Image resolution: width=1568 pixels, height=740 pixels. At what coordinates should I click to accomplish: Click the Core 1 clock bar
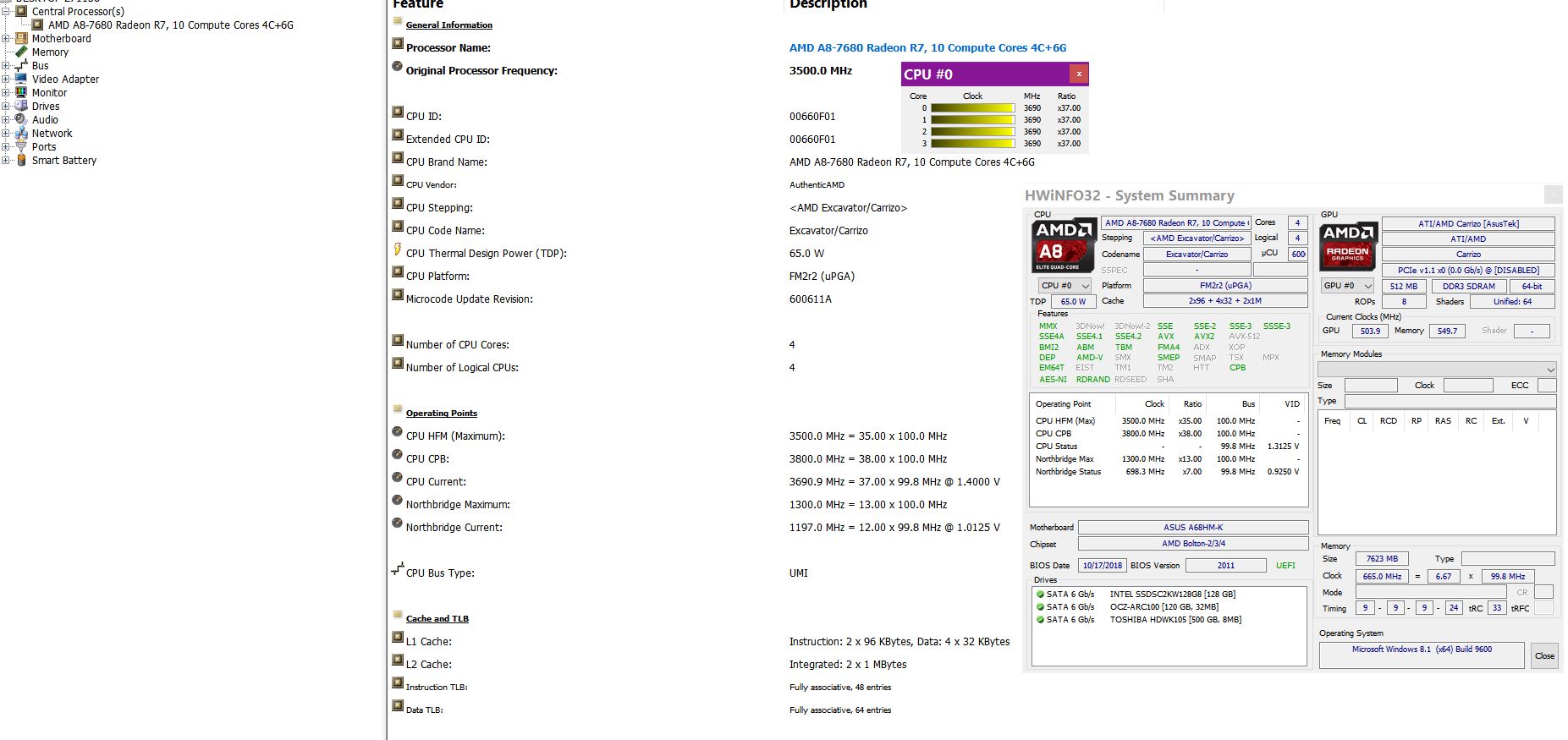pos(972,120)
